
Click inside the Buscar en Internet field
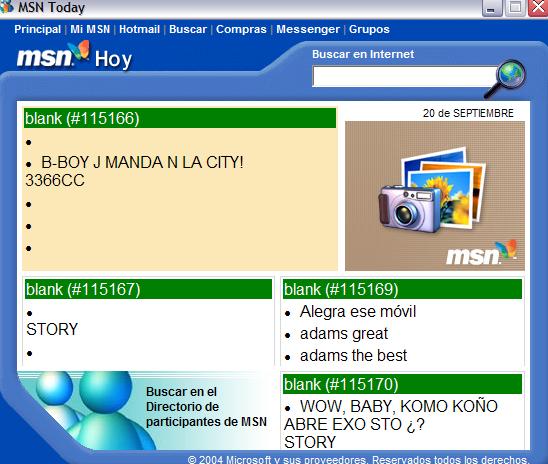405,77
